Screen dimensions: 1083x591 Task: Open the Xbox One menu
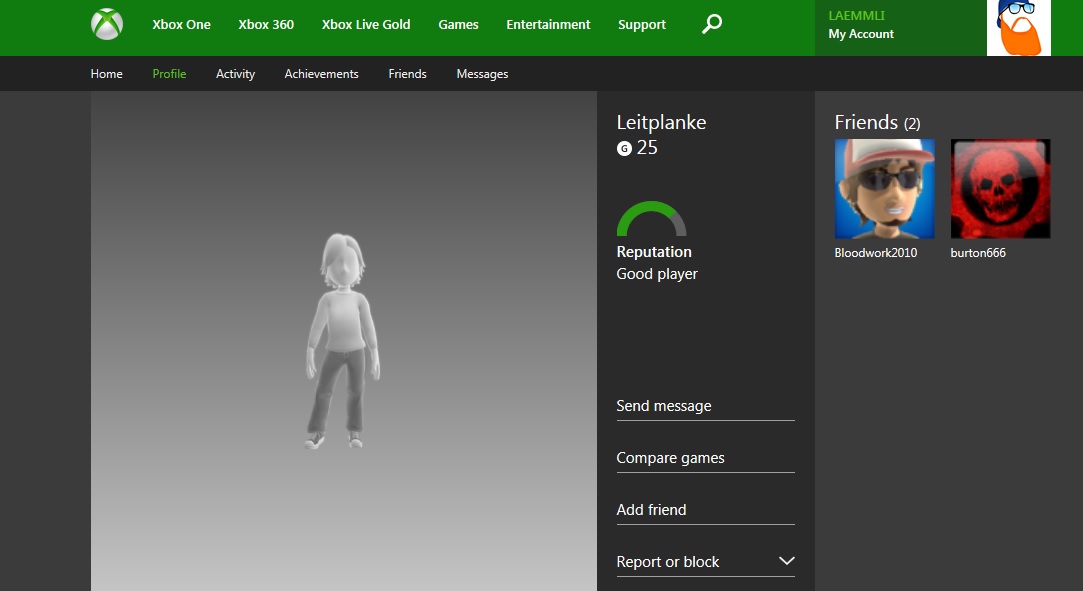(181, 24)
